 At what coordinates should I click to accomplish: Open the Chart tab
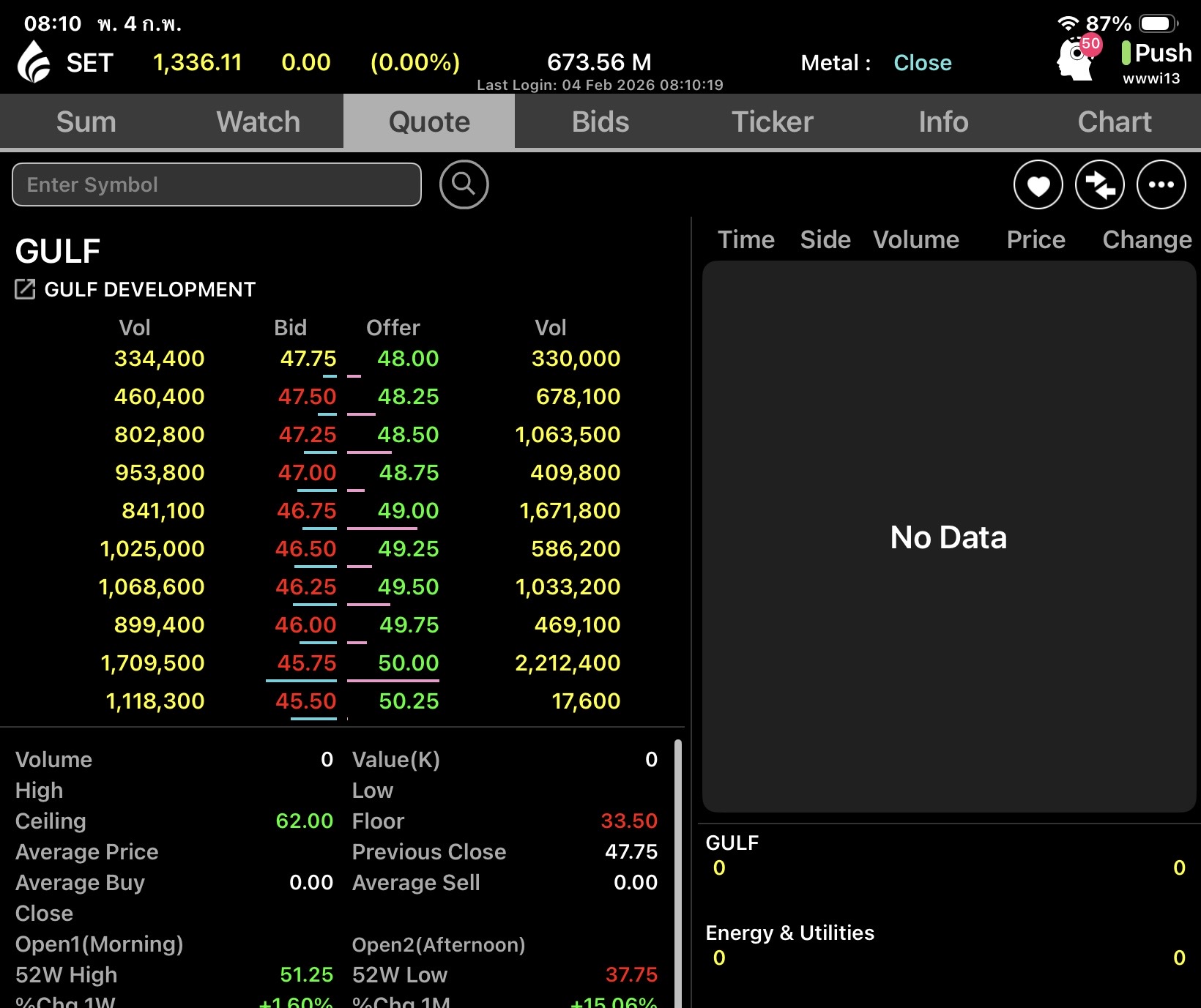point(1115,122)
